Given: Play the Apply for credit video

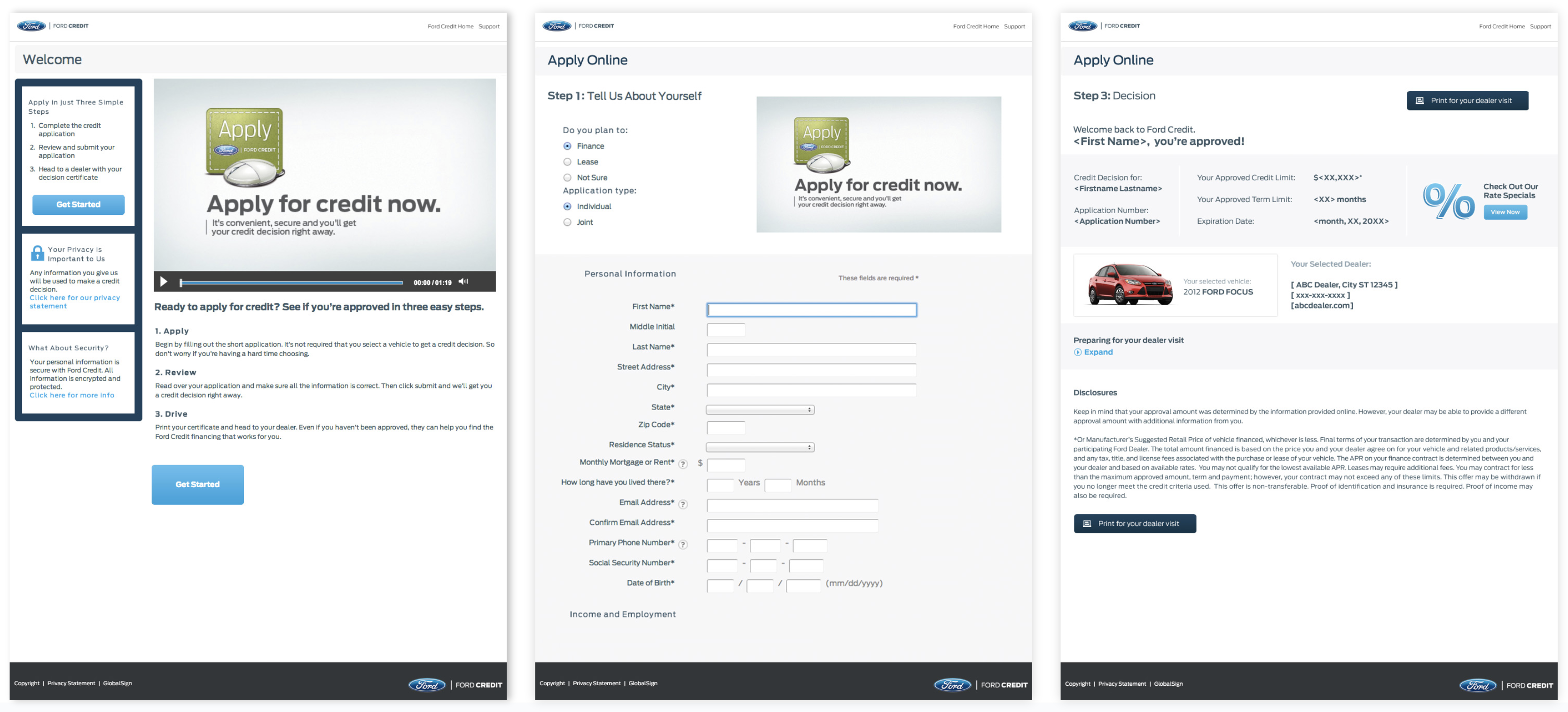Looking at the screenshot, I should [163, 281].
